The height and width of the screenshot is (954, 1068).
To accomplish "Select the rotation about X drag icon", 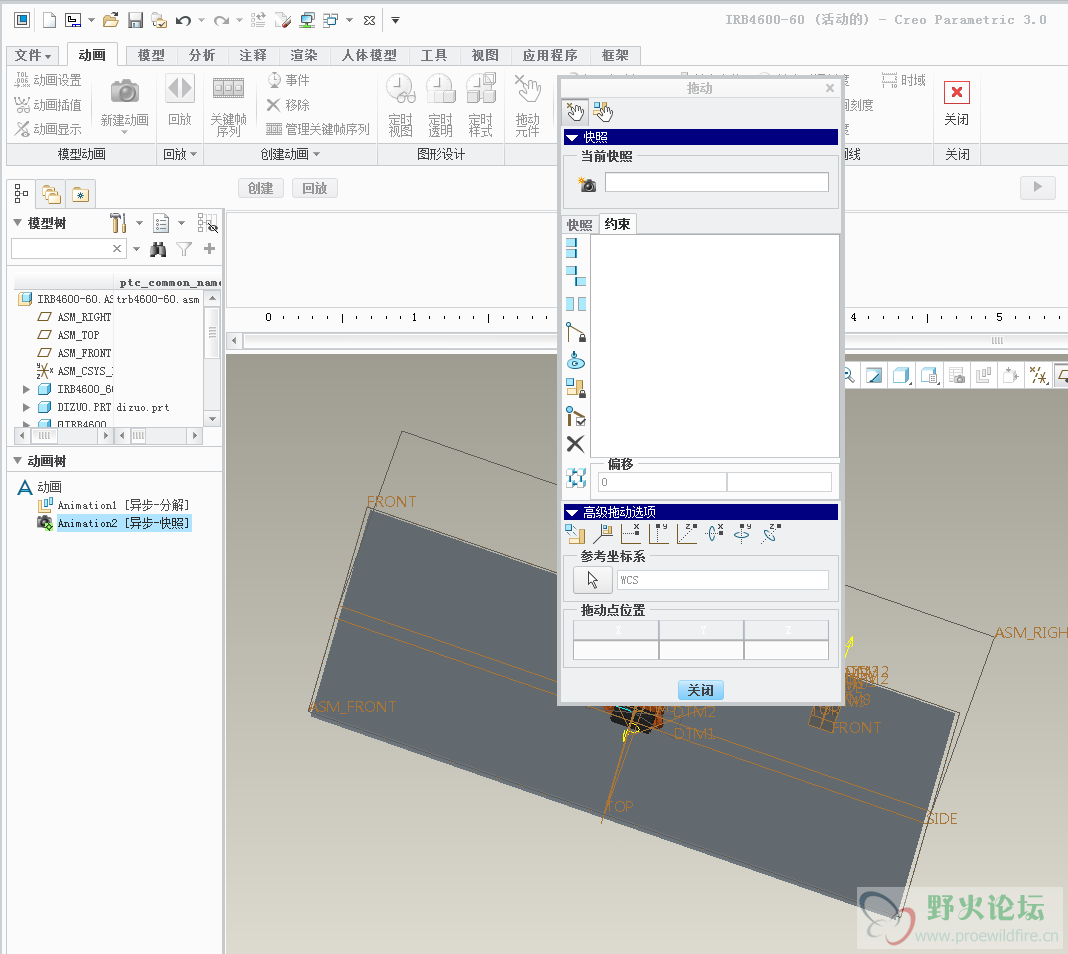I will coord(714,534).
